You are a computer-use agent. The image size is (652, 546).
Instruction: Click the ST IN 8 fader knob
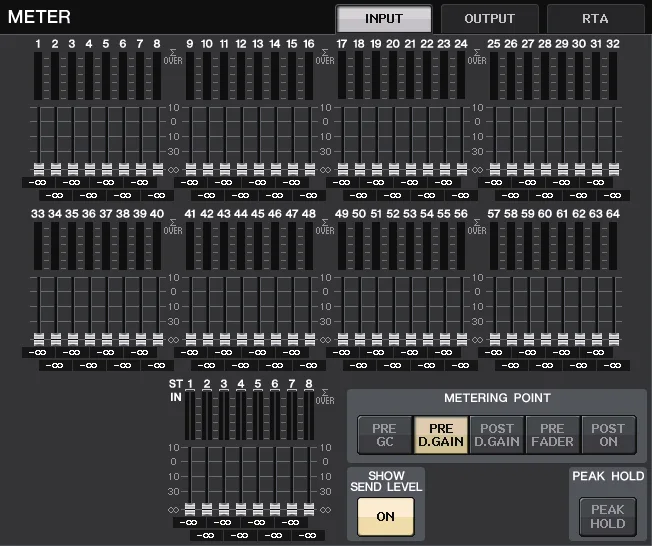coord(309,510)
